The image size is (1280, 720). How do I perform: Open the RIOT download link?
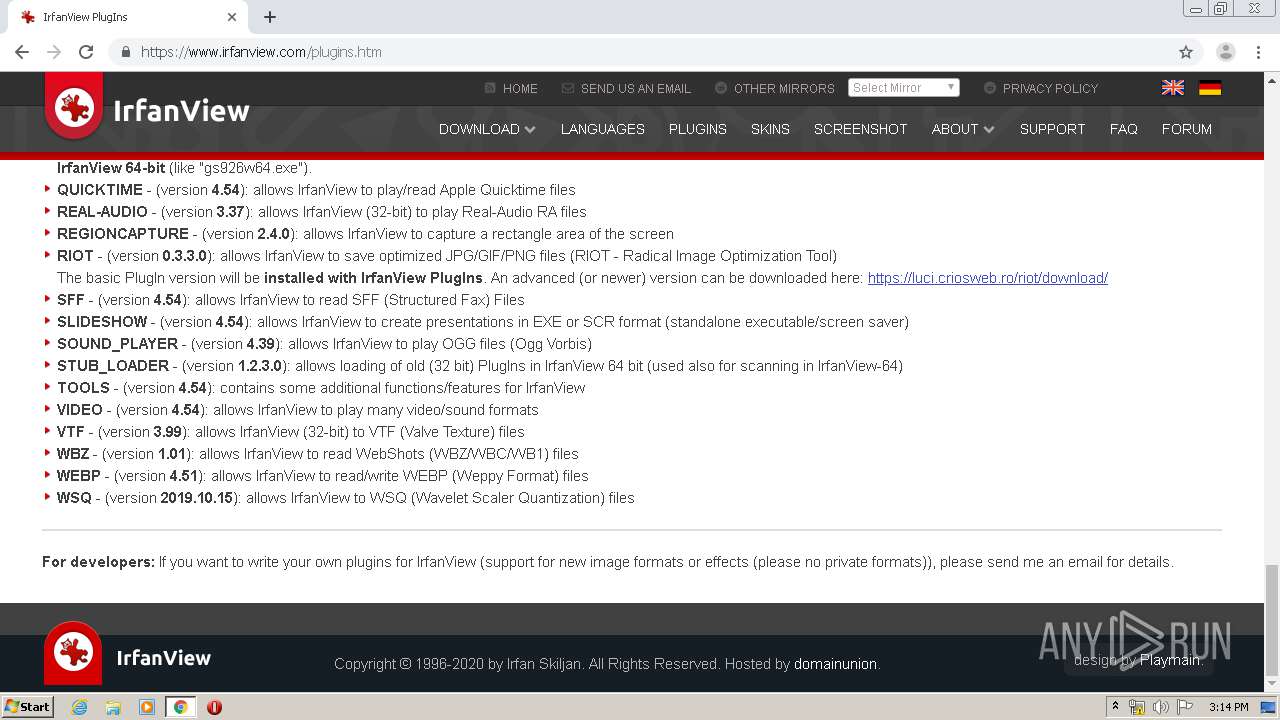987,278
